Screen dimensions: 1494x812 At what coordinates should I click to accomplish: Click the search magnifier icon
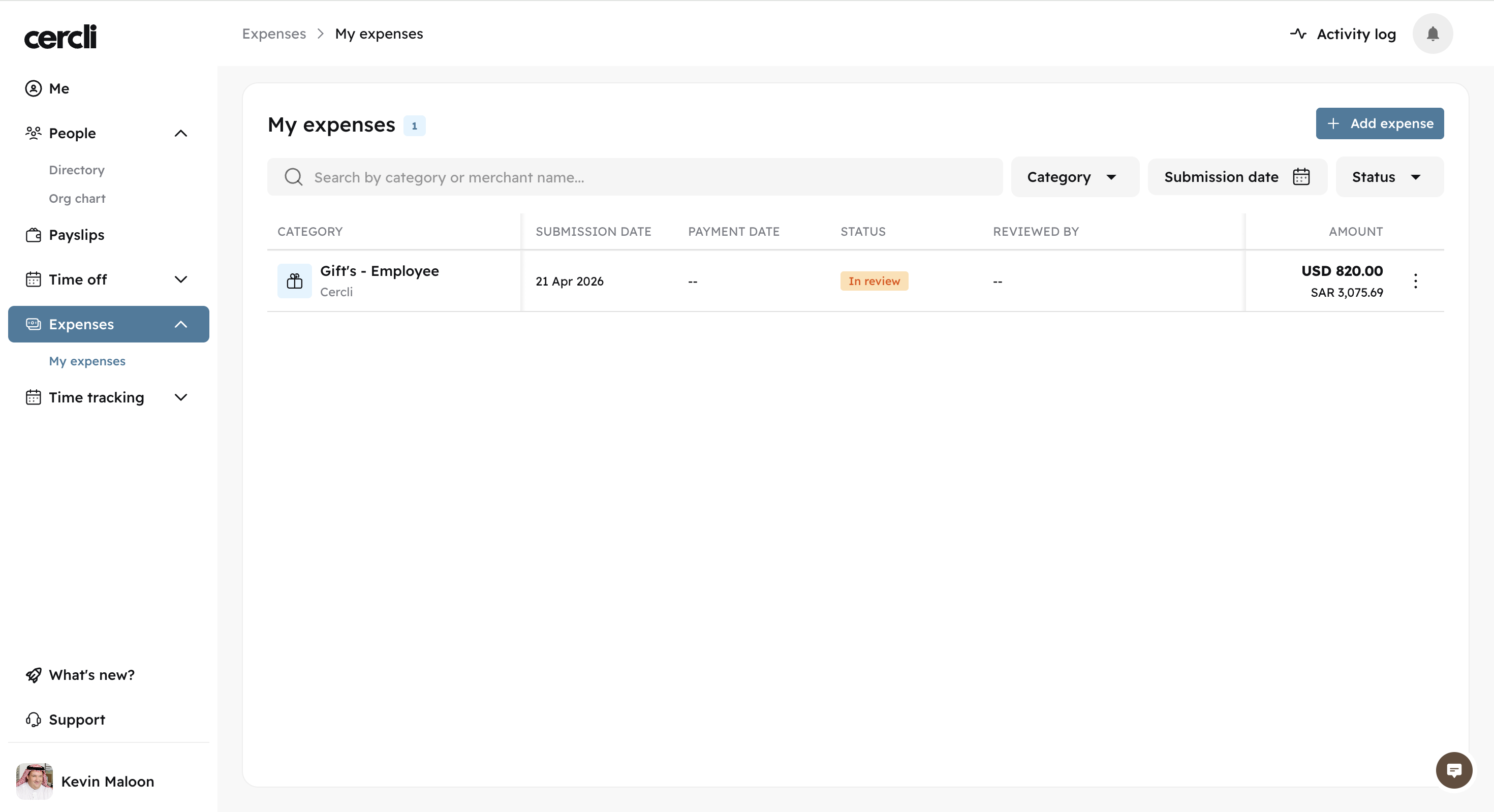pos(294,177)
